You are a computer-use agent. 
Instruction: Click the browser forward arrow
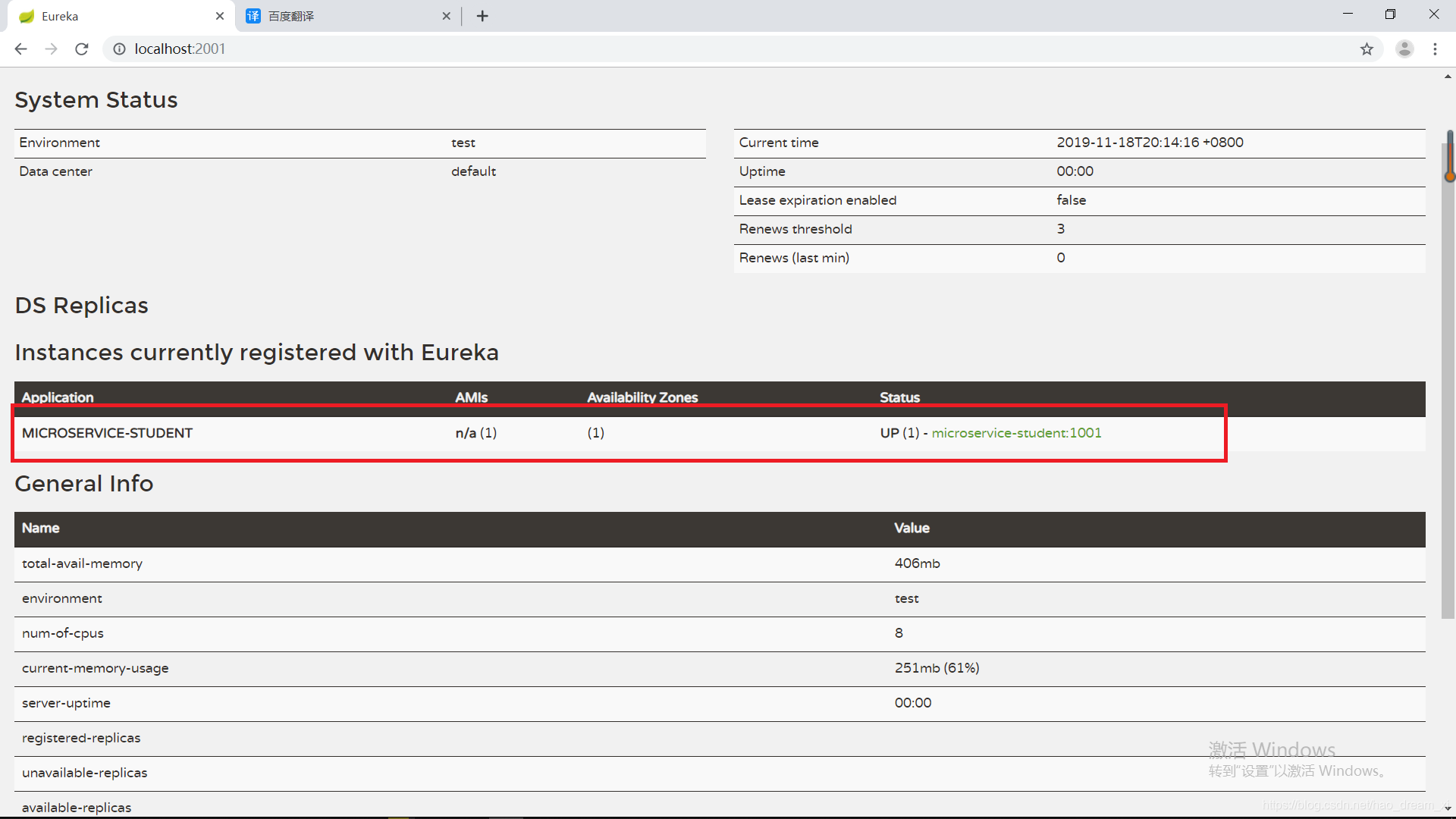click(x=51, y=49)
